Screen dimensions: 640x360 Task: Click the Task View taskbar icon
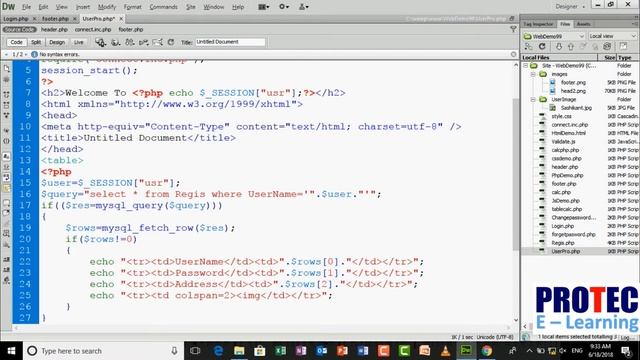tap(195, 351)
